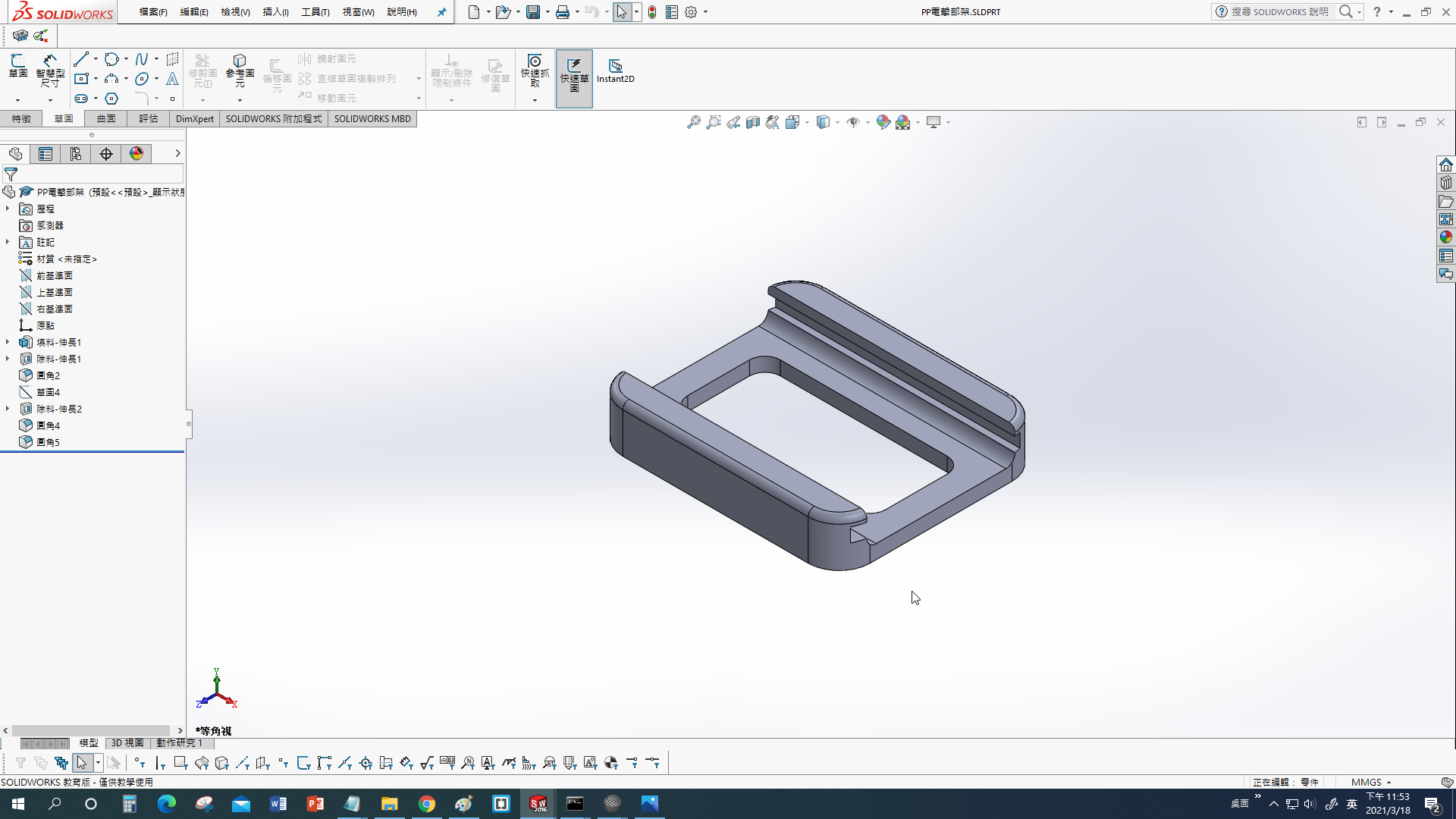Toggle Instant2D mode

pyautogui.click(x=615, y=70)
